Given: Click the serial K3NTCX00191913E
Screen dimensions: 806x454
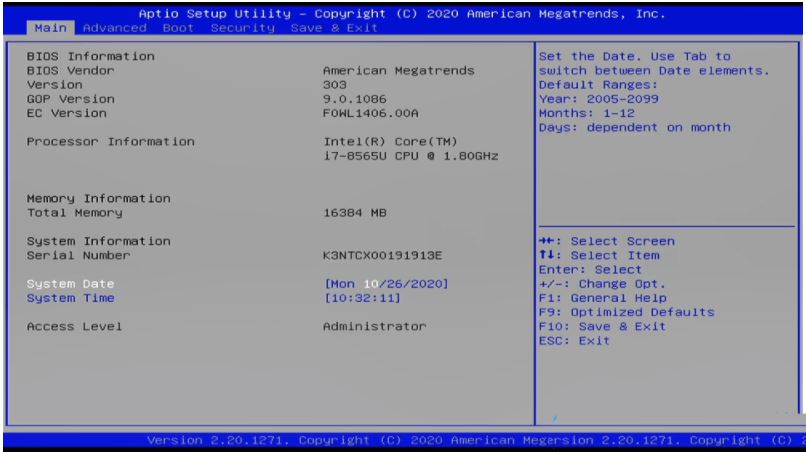Looking at the screenshot, I should [x=382, y=255].
